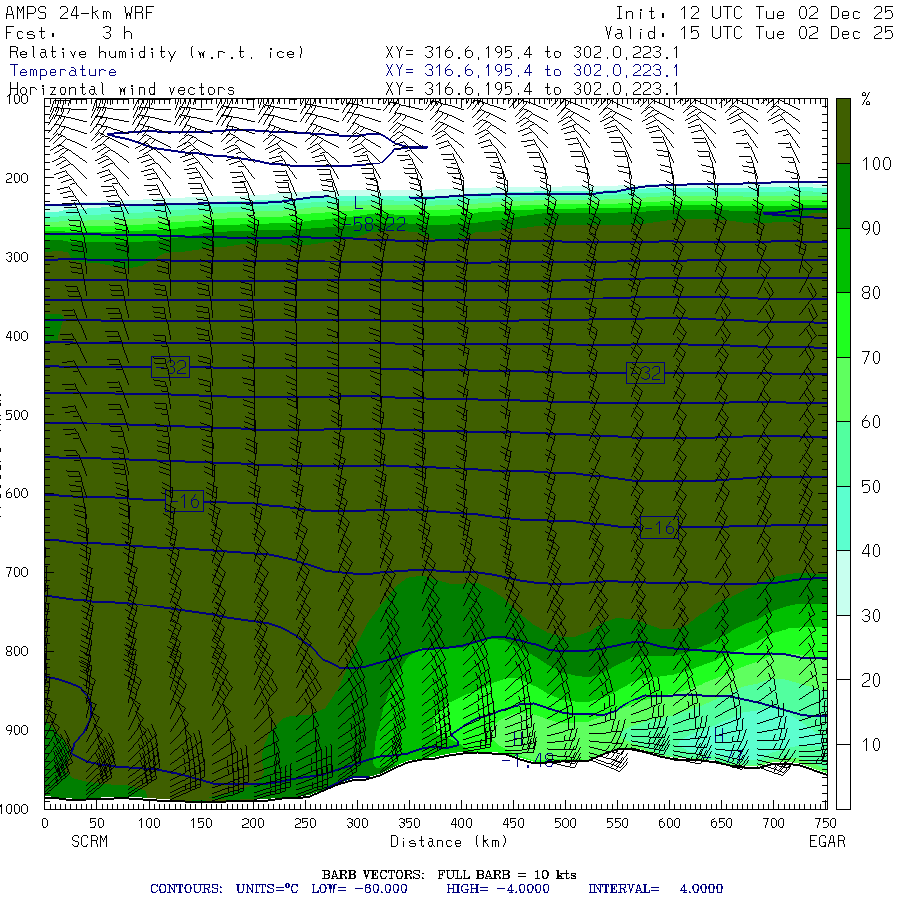Select the 'INTERVAL= 4.0000' contour value
900x900 pixels.
(x=655, y=889)
